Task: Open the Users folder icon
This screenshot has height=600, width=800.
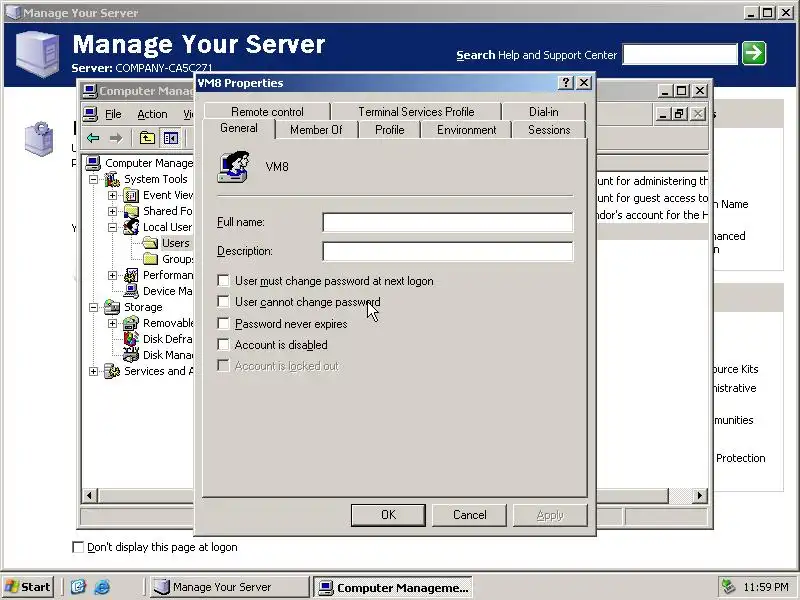Action: [150, 243]
